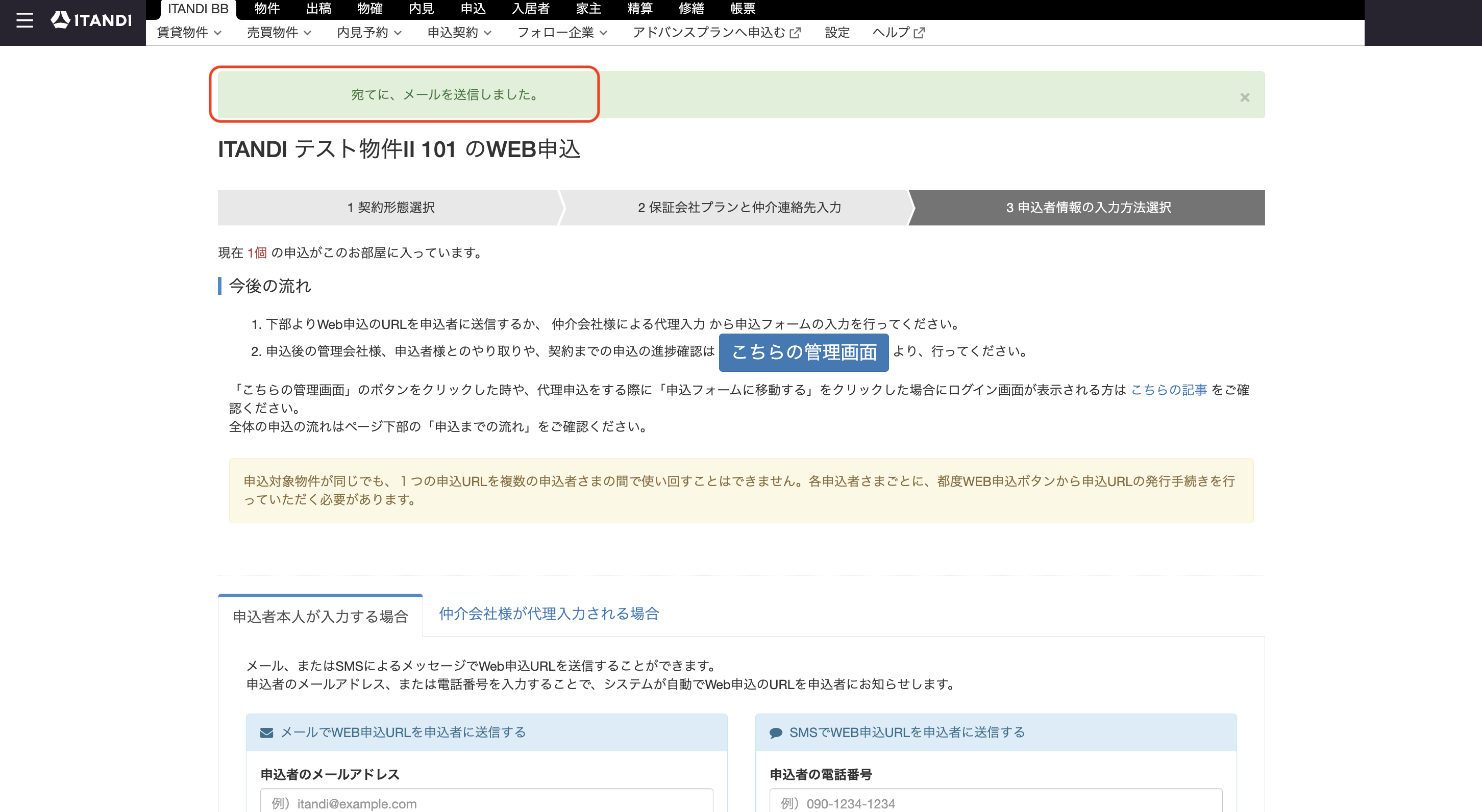Image resolution: width=1482 pixels, height=812 pixels.
Task: Click external link icon beside ヘルプ
Action: point(919,33)
